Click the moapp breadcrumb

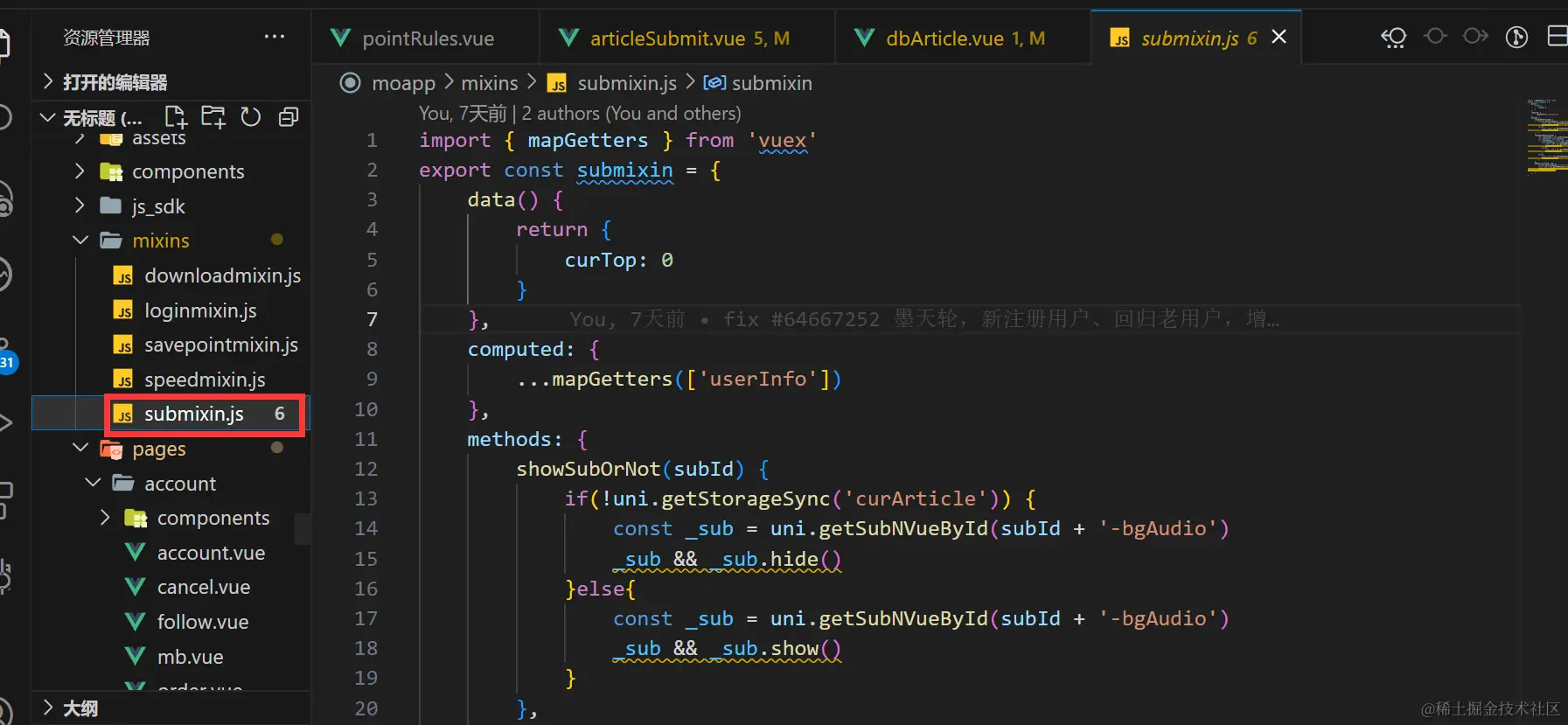[403, 83]
